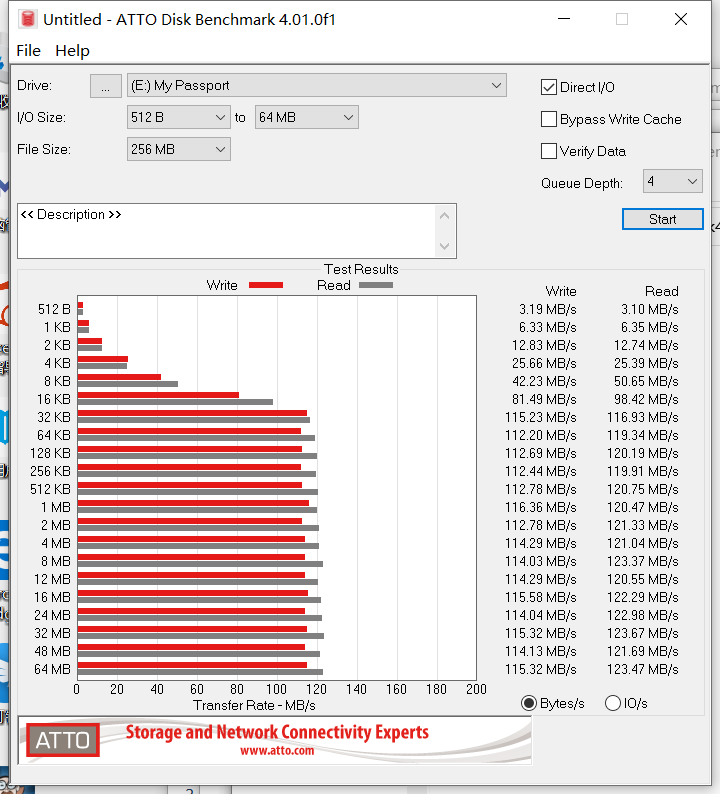This screenshot has width=720, height=794.
Task: Click the ATTO logo in the banner
Action: click(x=64, y=741)
